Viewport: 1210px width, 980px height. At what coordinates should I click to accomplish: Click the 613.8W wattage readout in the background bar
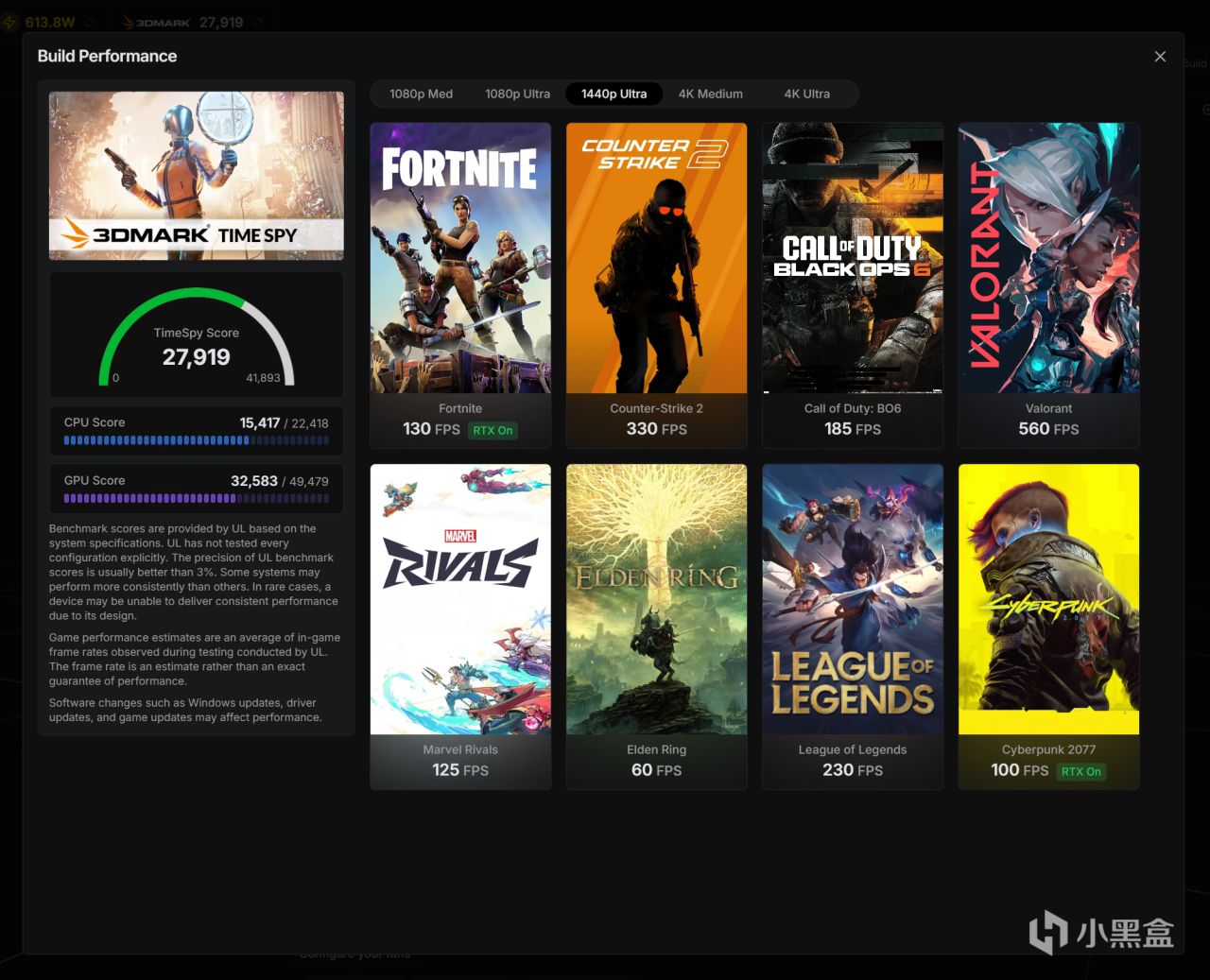tap(50, 22)
